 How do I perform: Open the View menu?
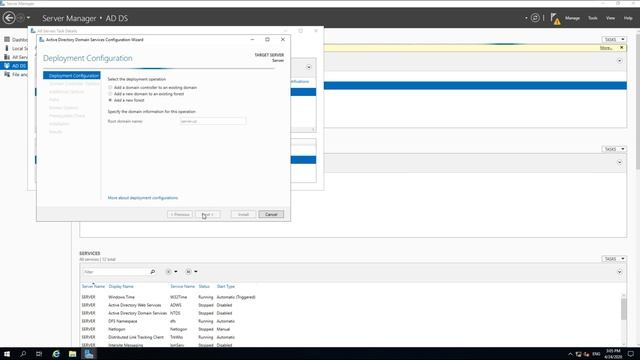(610, 18)
